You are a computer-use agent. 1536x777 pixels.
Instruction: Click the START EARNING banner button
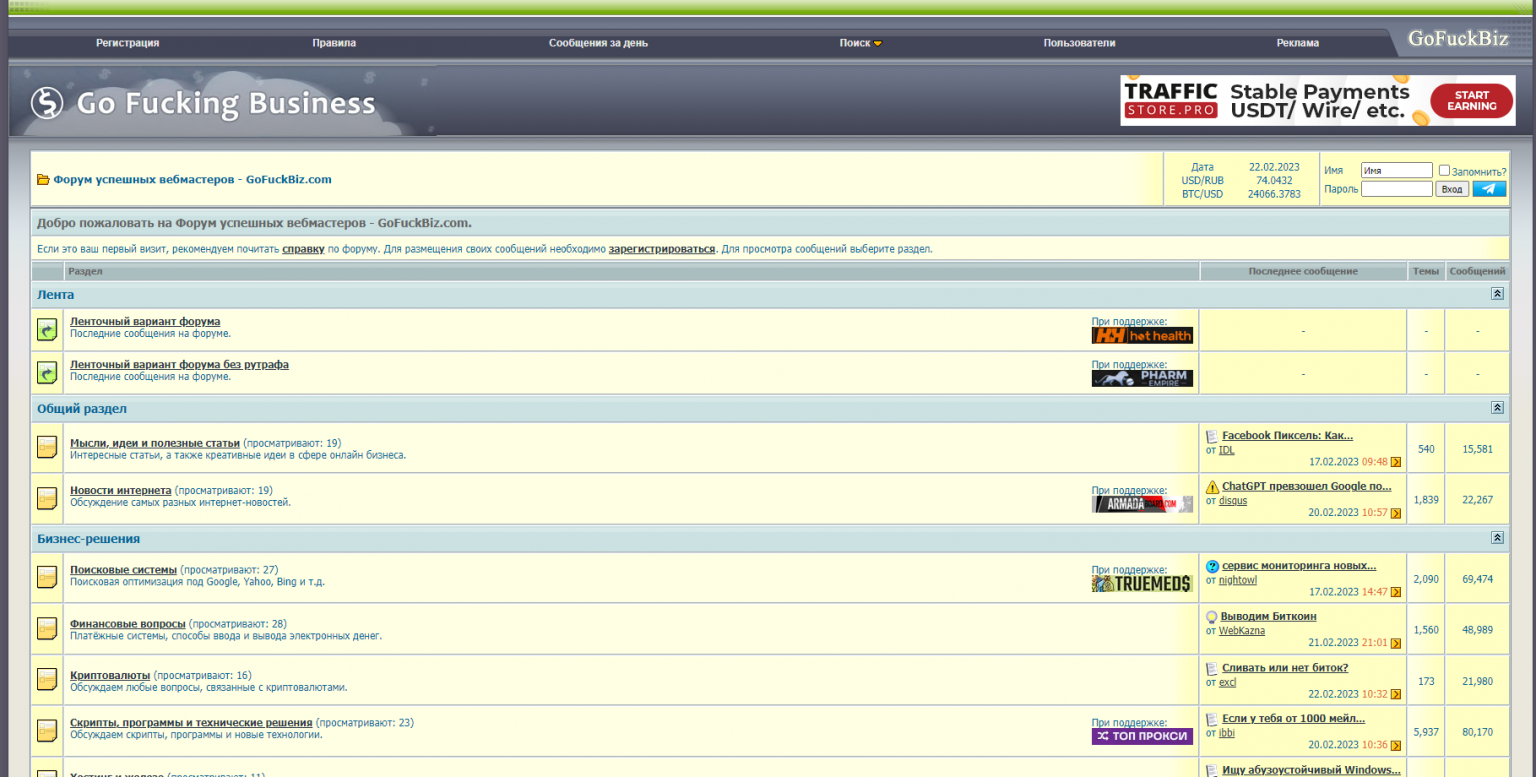click(1471, 101)
